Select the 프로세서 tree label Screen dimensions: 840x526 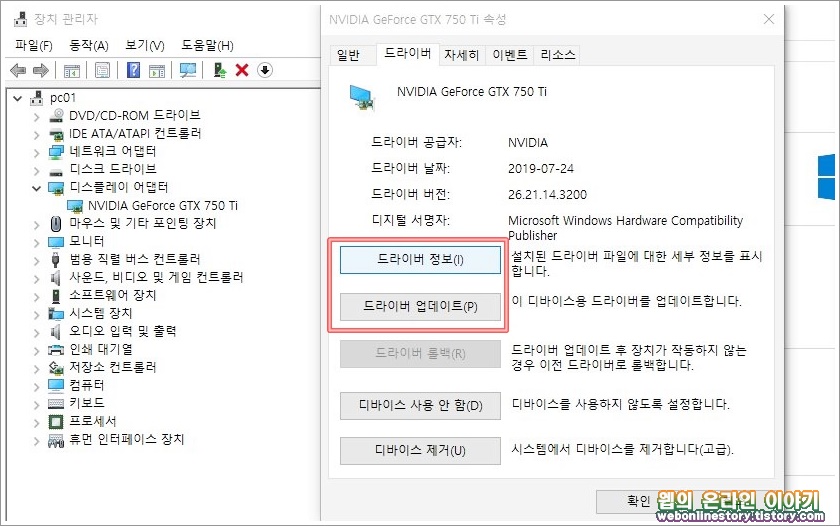coord(93,422)
